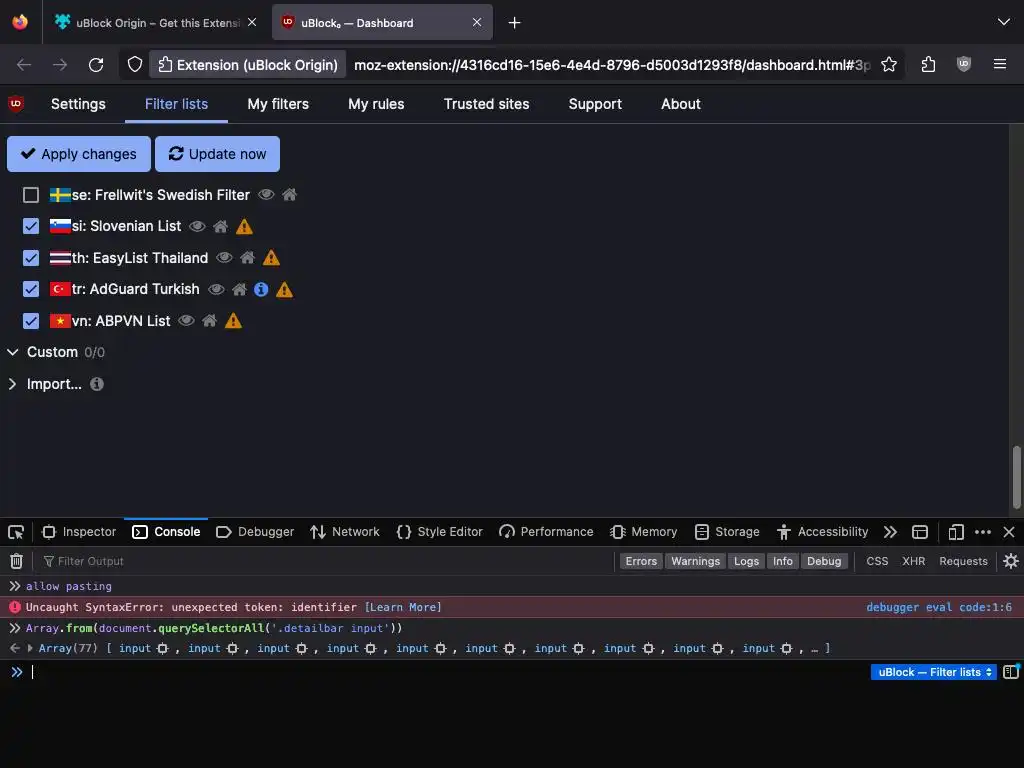Open home page icon for AdGuard Turkish
The height and width of the screenshot is (768, 1024).
(240, 289)
